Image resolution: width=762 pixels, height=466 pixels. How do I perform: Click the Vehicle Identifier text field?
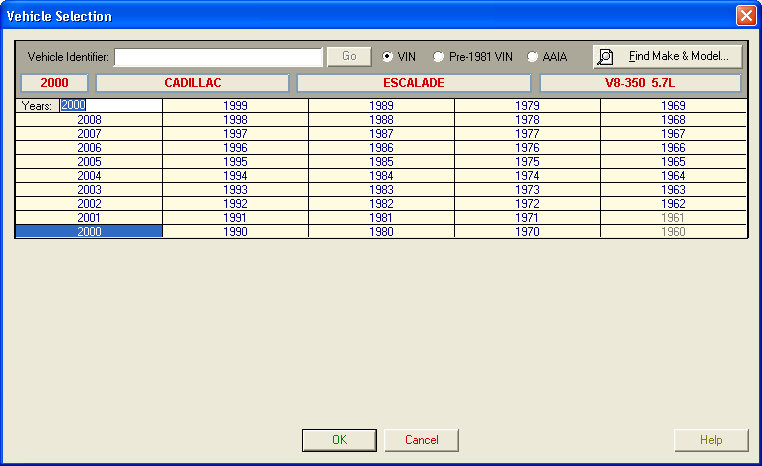[x=218, y=57]
